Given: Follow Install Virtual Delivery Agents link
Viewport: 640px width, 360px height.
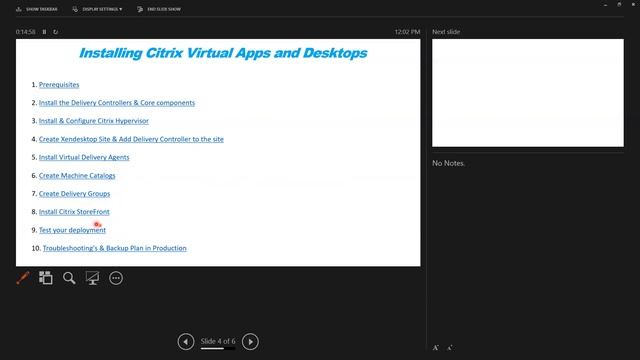Looking at the screenshot, I should [84, 157].
